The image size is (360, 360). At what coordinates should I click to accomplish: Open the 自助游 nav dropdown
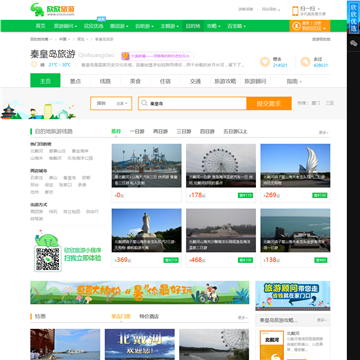(x=144, y=26)
